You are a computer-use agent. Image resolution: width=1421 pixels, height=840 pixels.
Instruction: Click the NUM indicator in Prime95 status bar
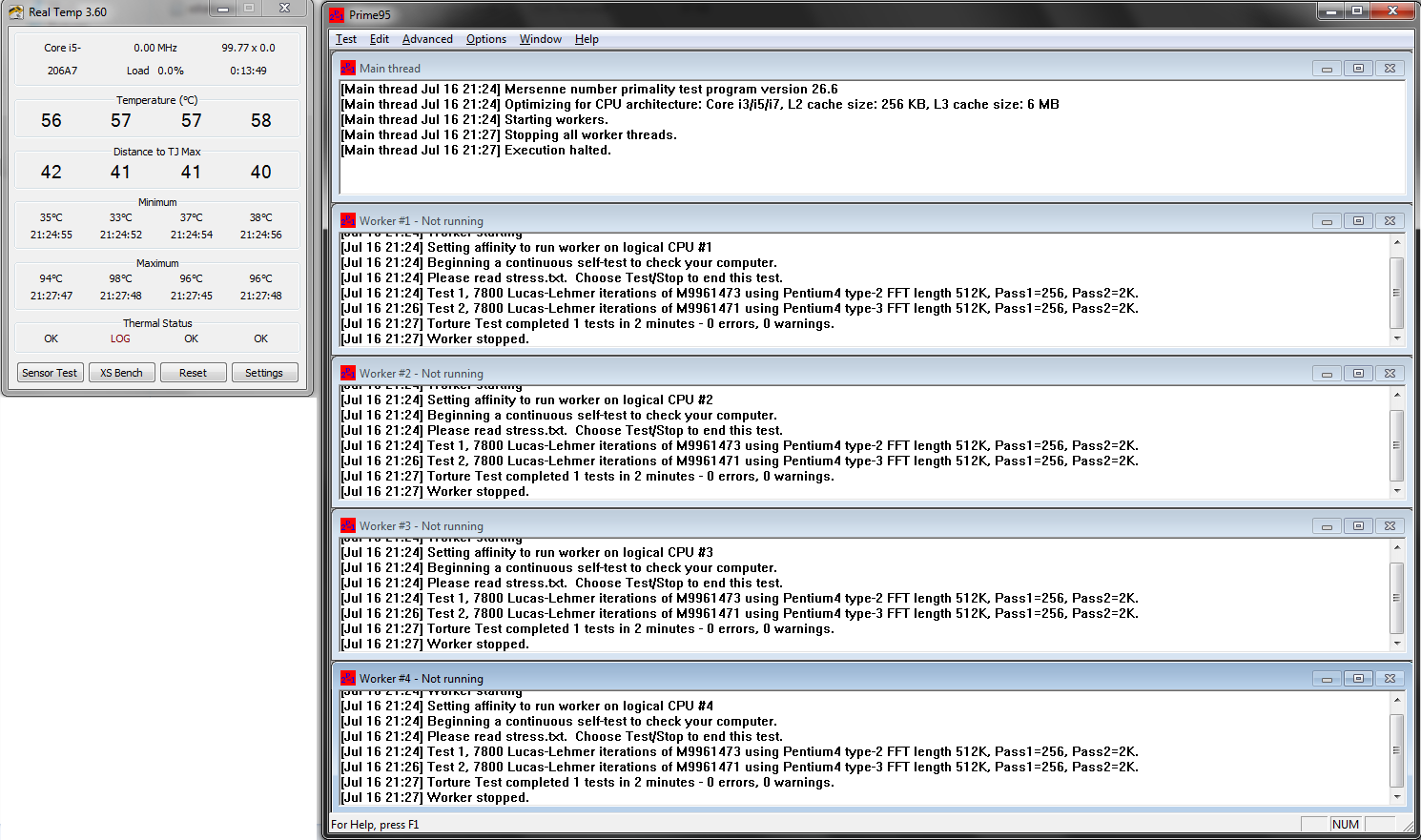1346,825
